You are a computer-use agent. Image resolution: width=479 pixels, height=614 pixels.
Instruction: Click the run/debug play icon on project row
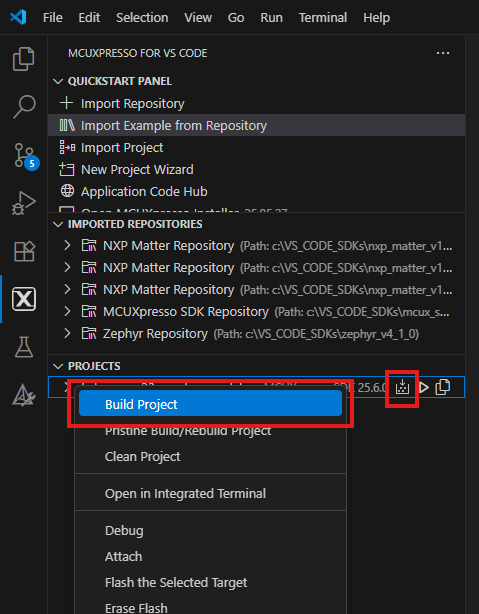point(423,387)
